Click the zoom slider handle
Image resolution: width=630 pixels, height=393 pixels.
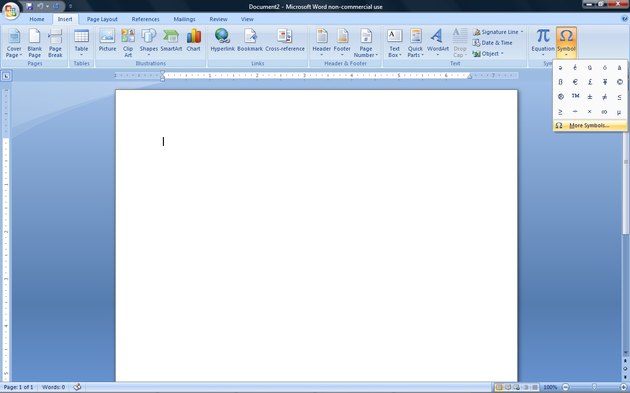594,387
